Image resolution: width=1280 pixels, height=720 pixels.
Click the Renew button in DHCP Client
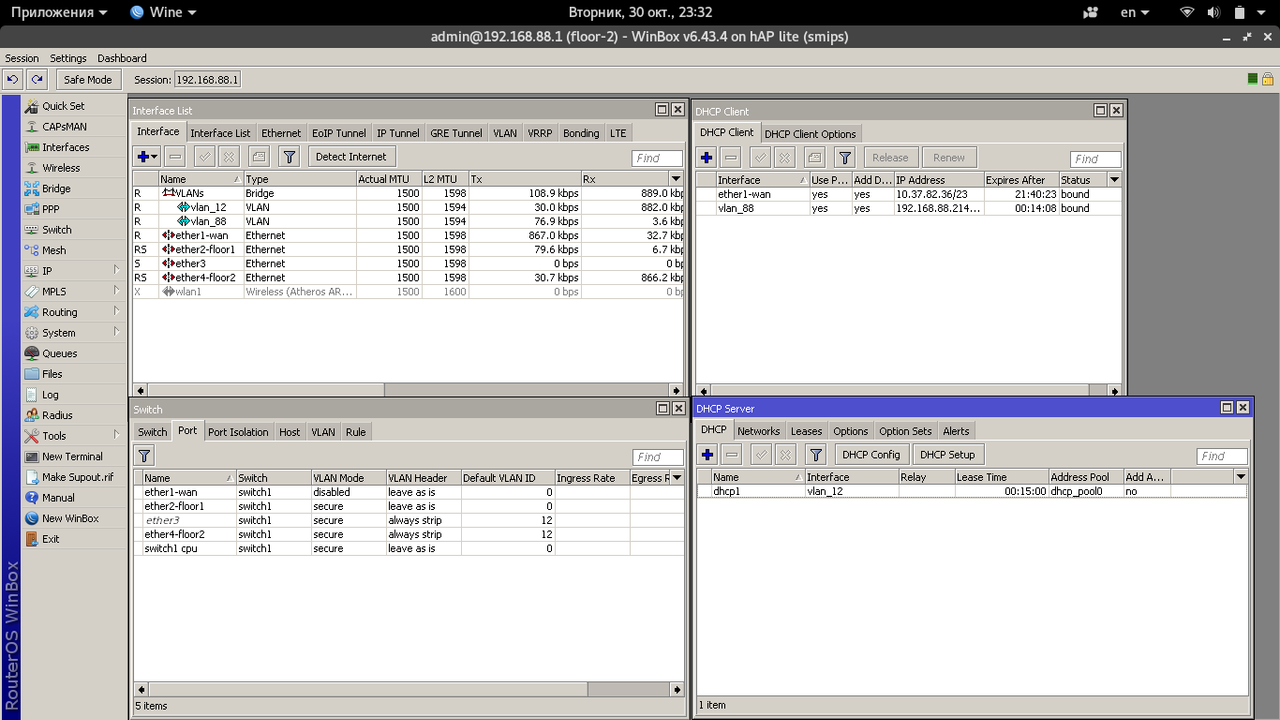pos(949,157)
